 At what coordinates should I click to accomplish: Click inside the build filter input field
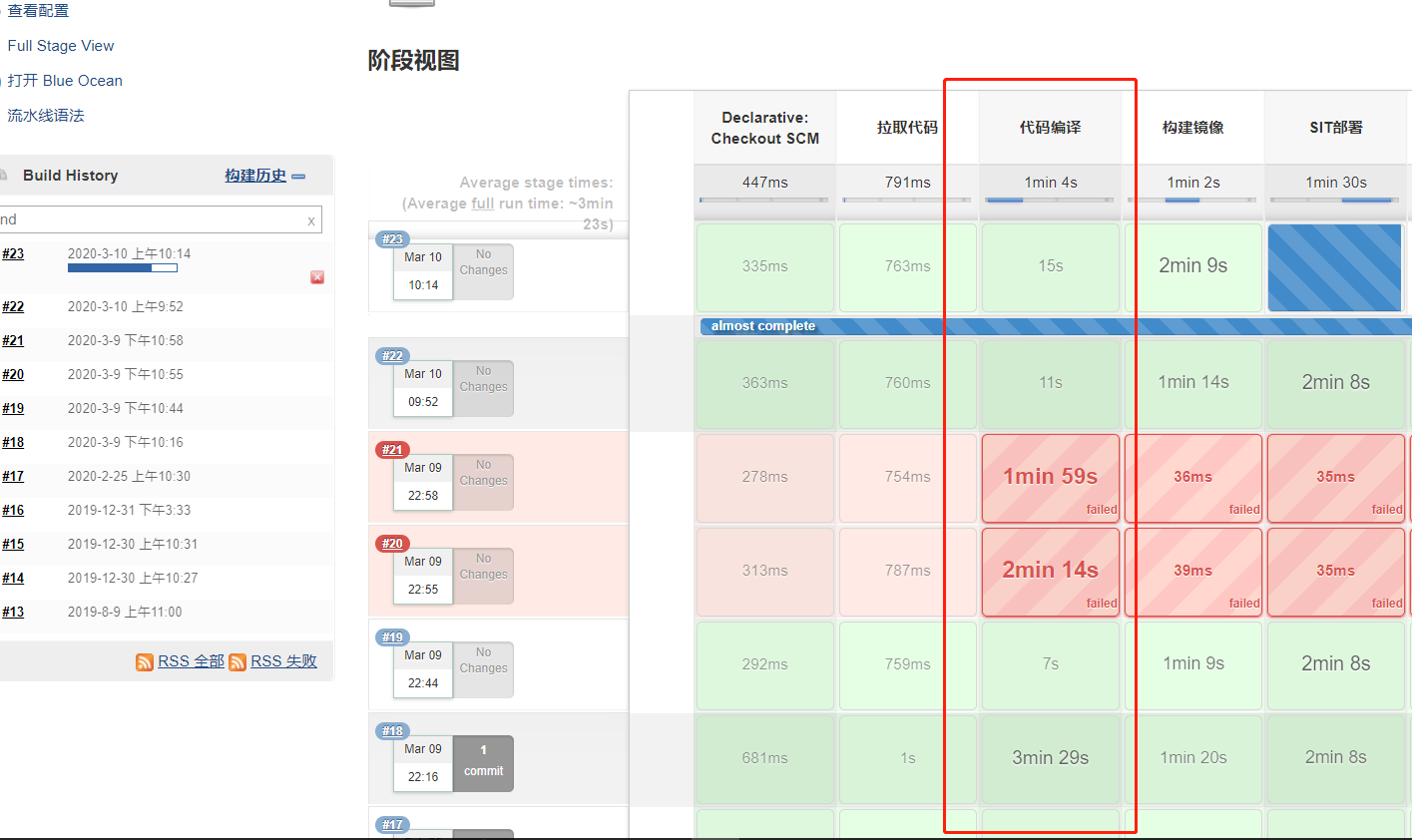(x=150, y=219)
